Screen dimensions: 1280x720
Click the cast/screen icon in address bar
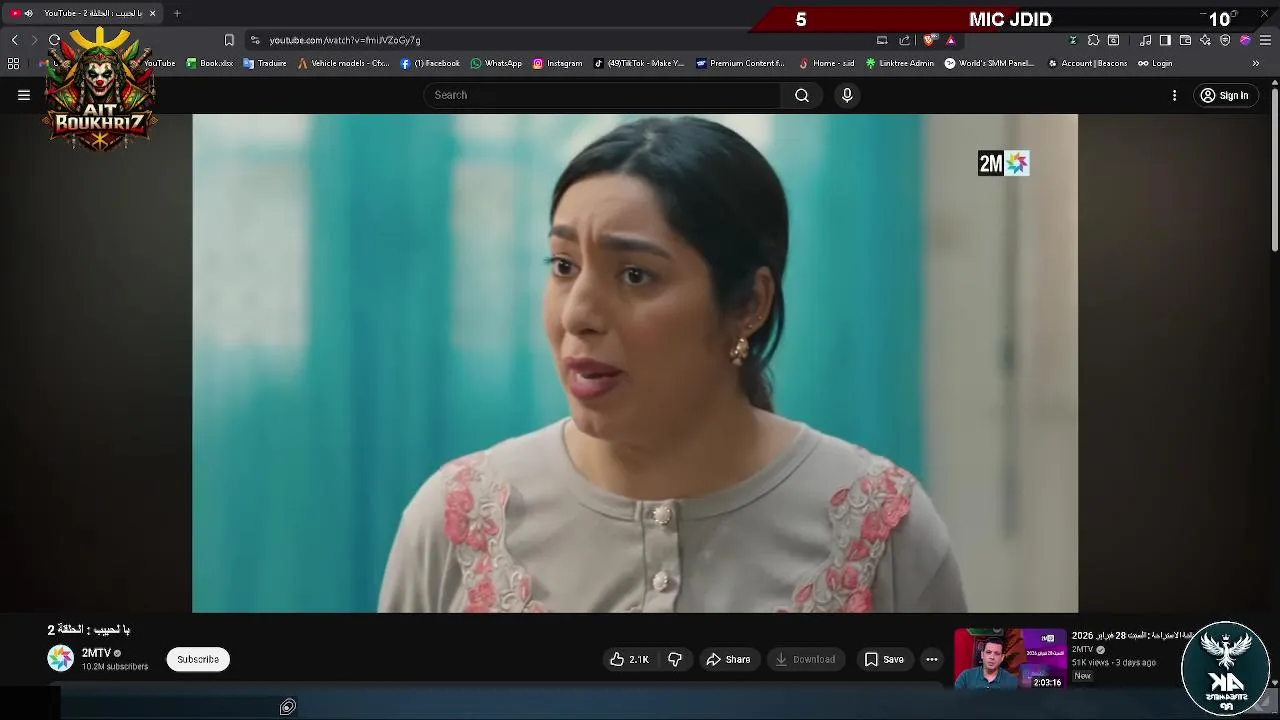click(882, 40)
